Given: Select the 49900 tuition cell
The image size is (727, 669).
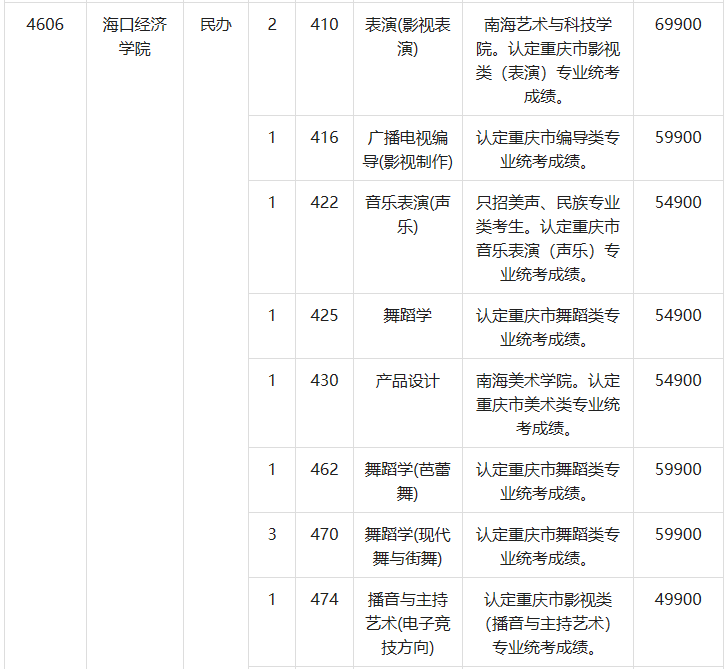Looking at the screenshot, I should 678,600.
